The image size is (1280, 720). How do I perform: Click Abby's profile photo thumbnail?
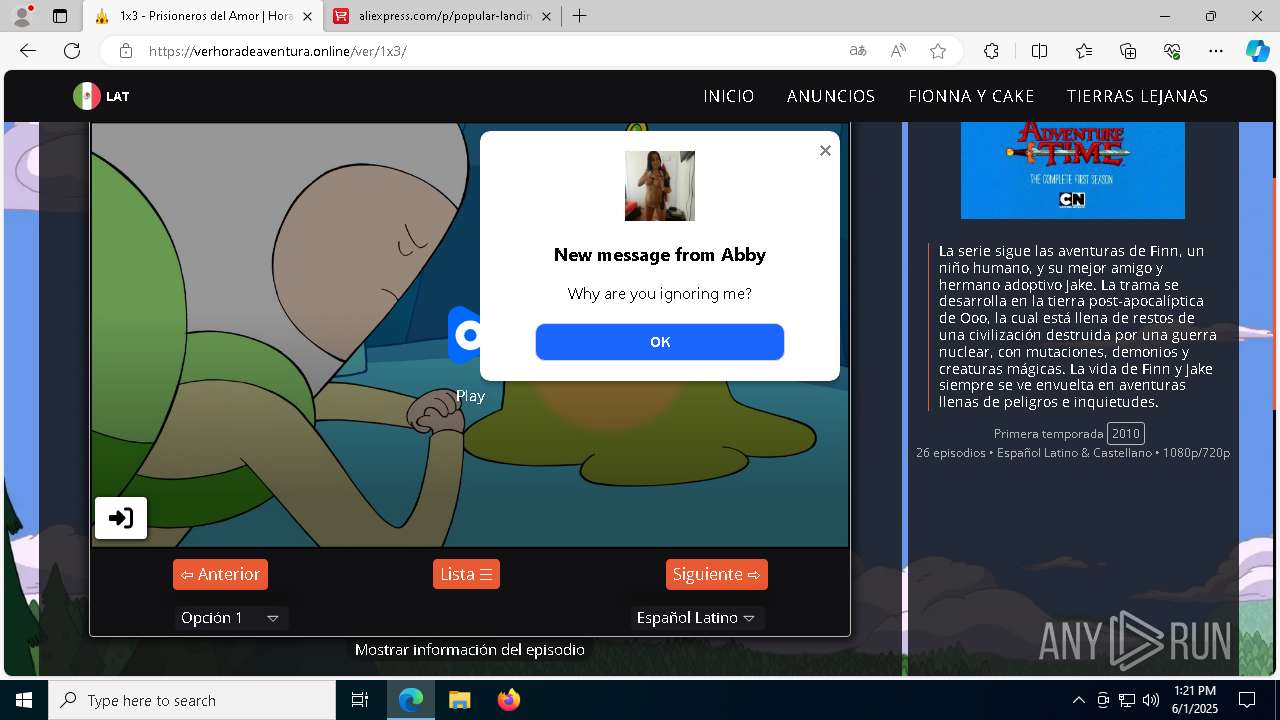point(660,186)
